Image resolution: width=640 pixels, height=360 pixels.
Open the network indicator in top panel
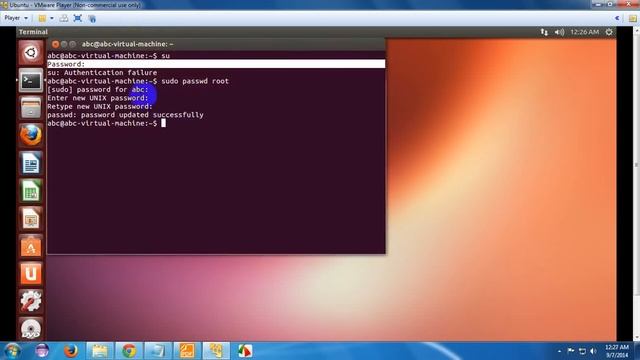[x=544, y=32]
